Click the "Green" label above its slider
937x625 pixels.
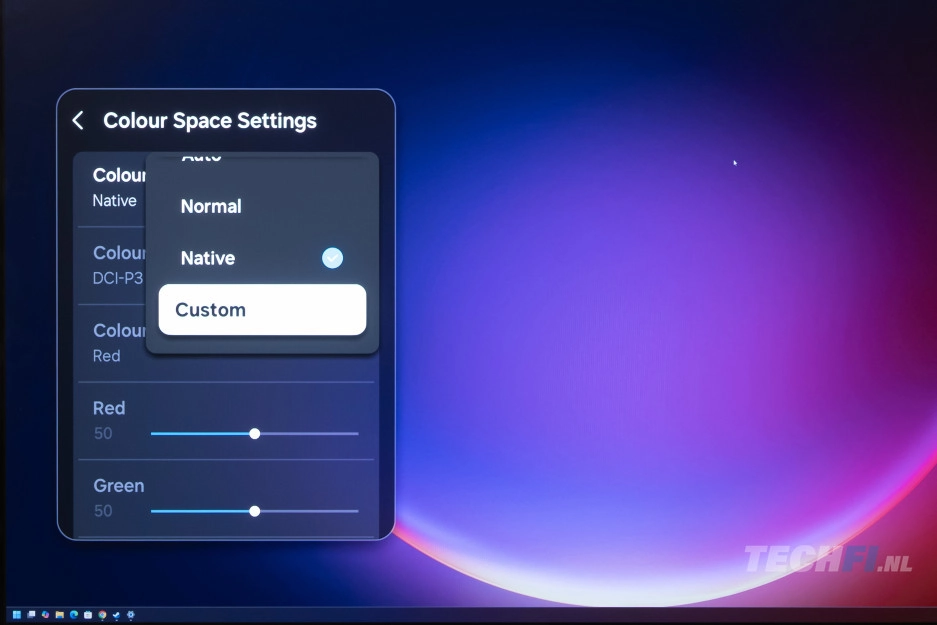pos(118,486)
